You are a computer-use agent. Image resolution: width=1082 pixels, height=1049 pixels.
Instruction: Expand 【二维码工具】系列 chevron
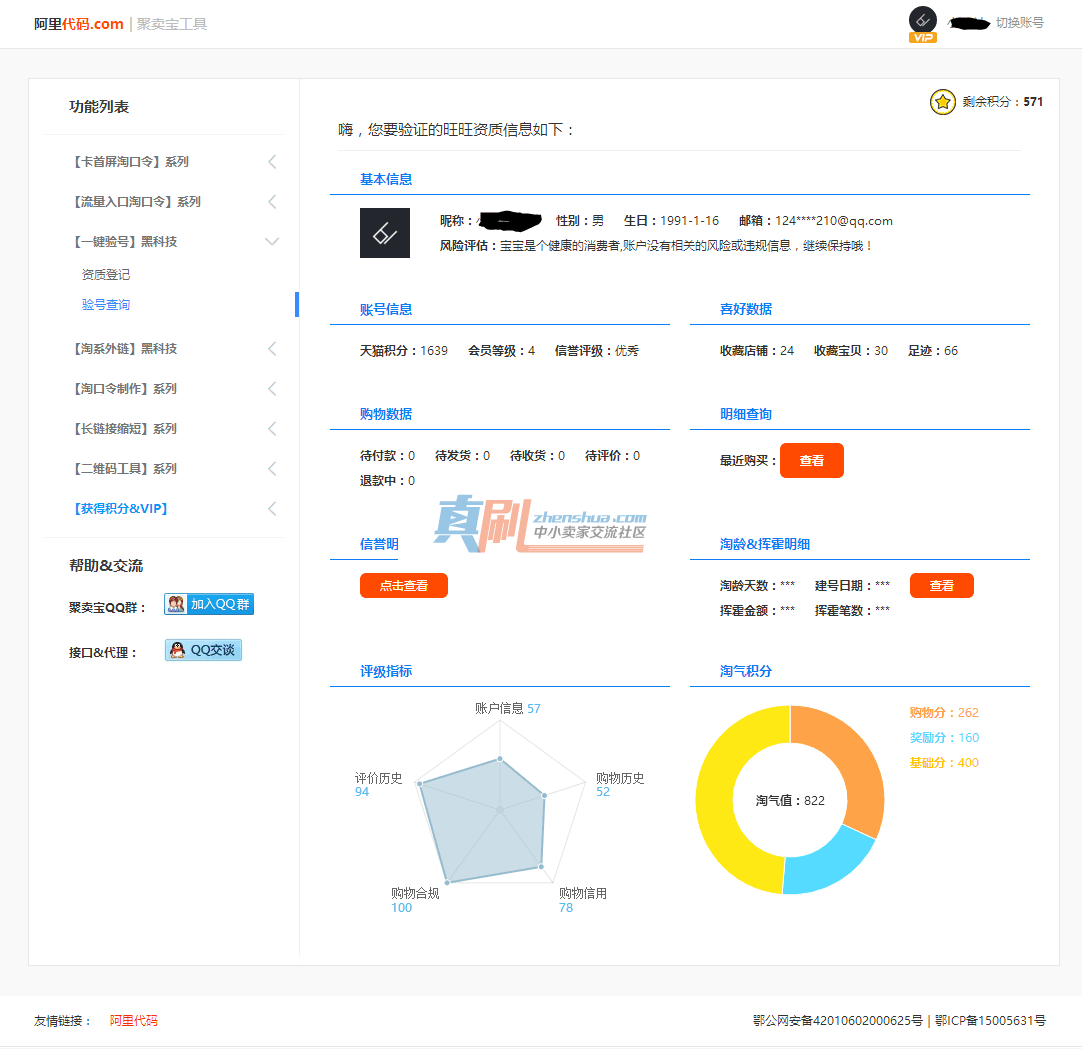(273, 469)
